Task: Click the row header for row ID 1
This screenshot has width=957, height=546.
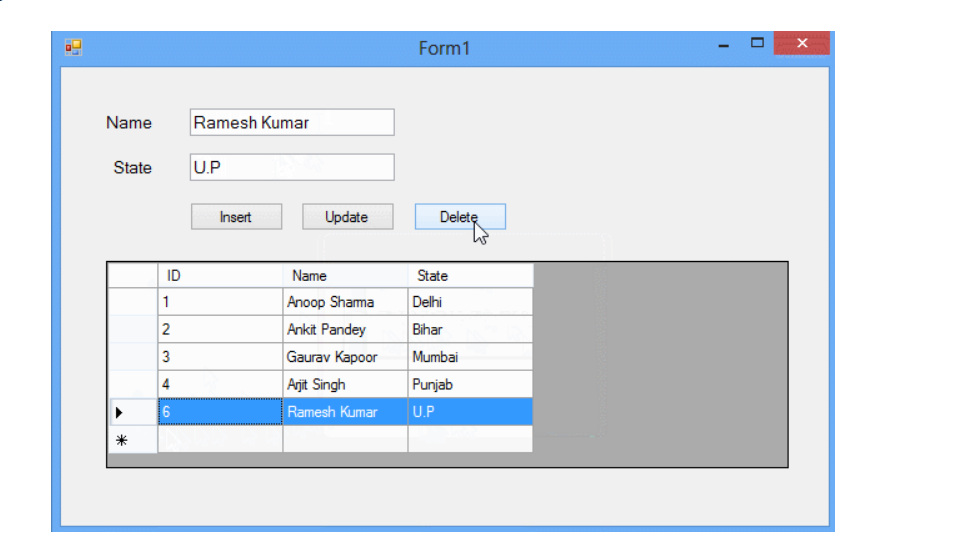Action: (x=132, y=302)
